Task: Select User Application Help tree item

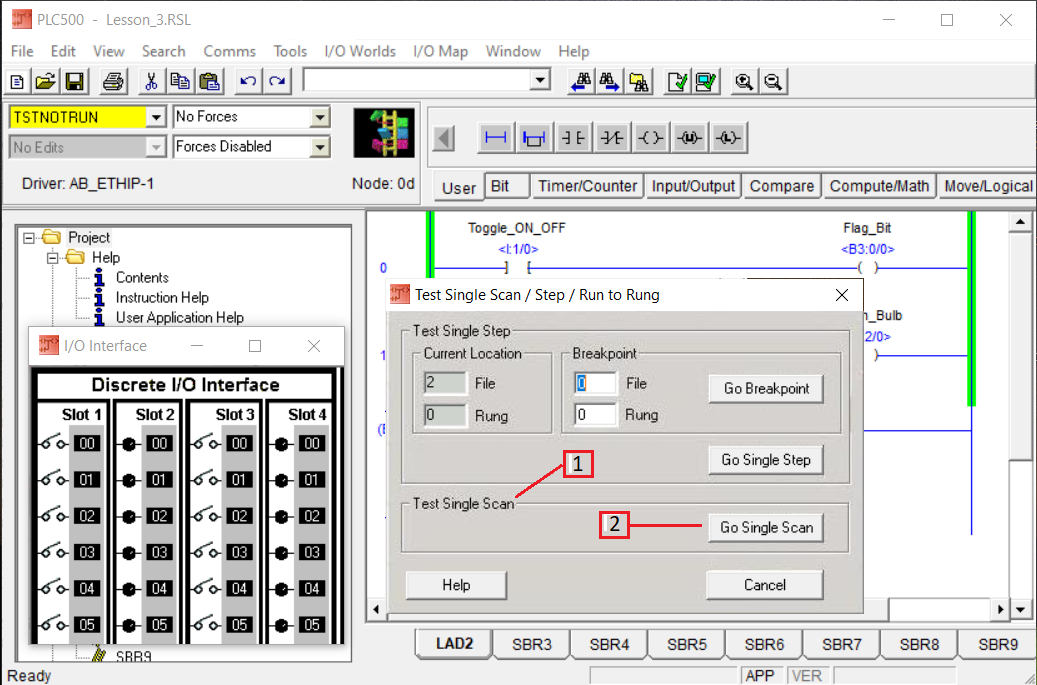Action: click(180, 317)
